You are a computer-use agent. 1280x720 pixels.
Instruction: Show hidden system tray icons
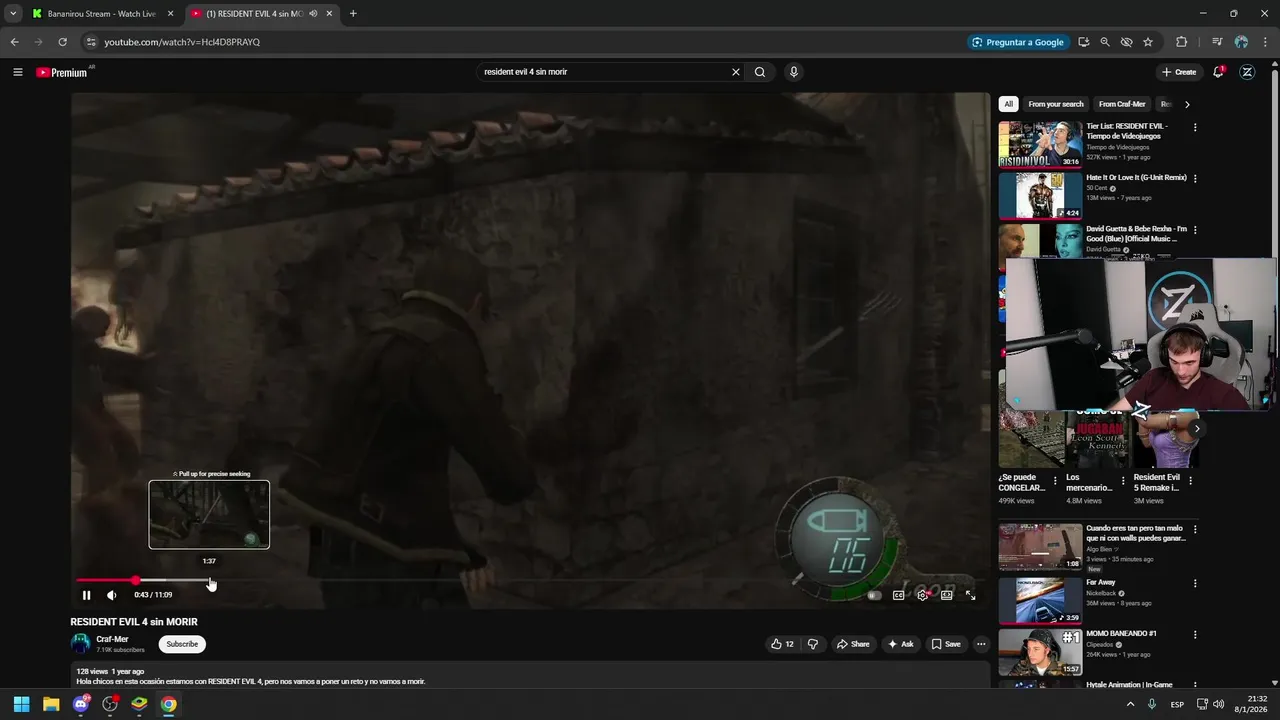point(1131,704)
